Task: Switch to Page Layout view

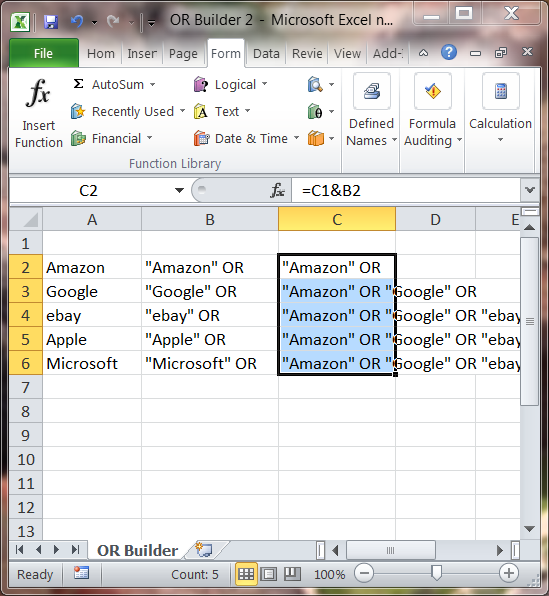Action: tap(269, 574)
